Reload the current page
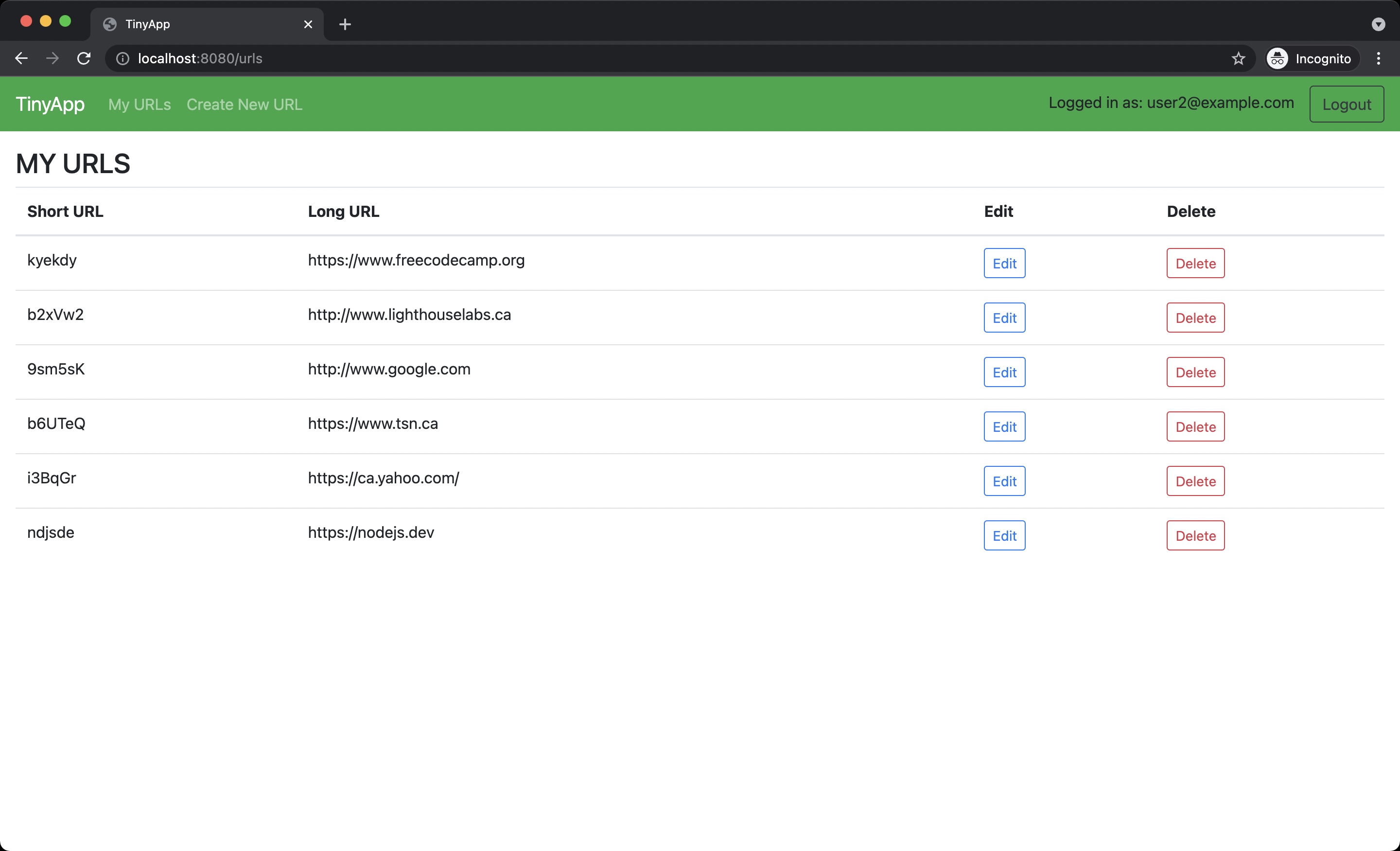 pos(84,58)
